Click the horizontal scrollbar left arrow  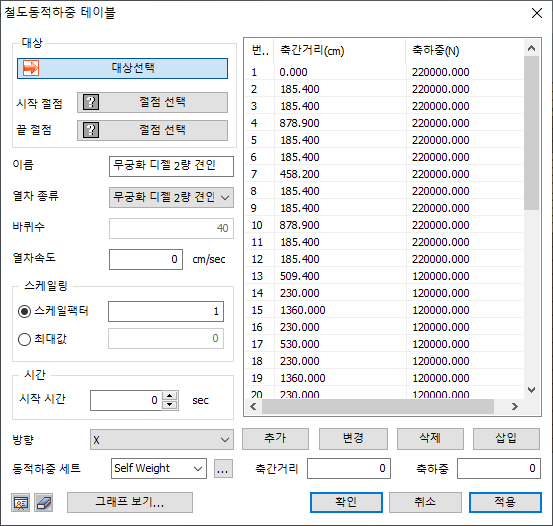[253, 406]
